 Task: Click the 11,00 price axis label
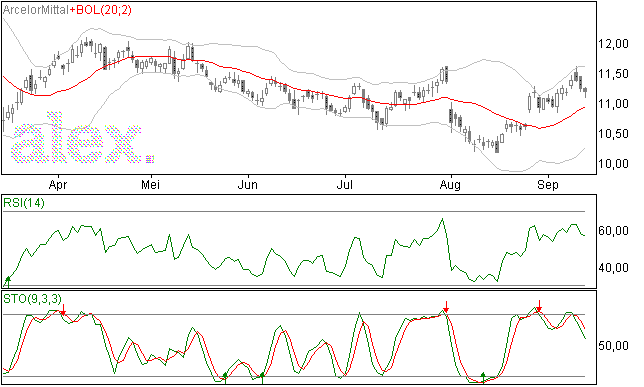pos(614,104)
